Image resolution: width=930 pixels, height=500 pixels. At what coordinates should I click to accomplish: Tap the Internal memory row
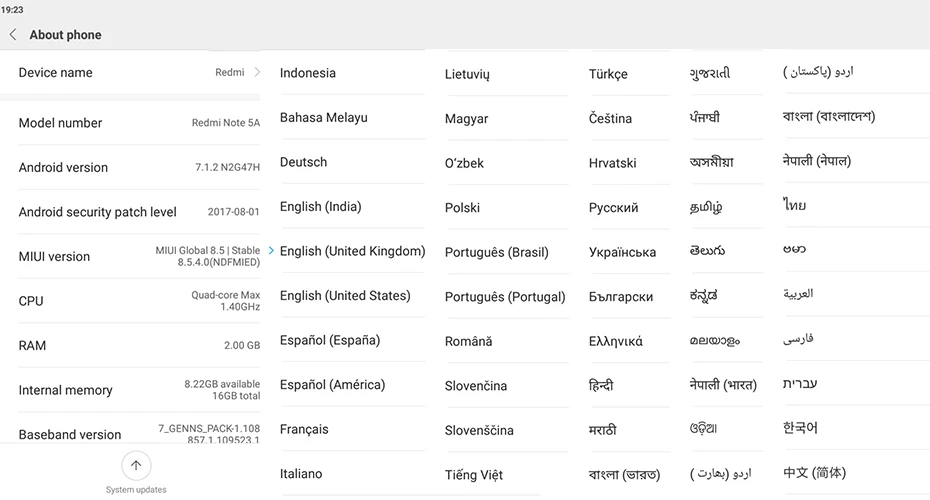click(x=139, y=390)
